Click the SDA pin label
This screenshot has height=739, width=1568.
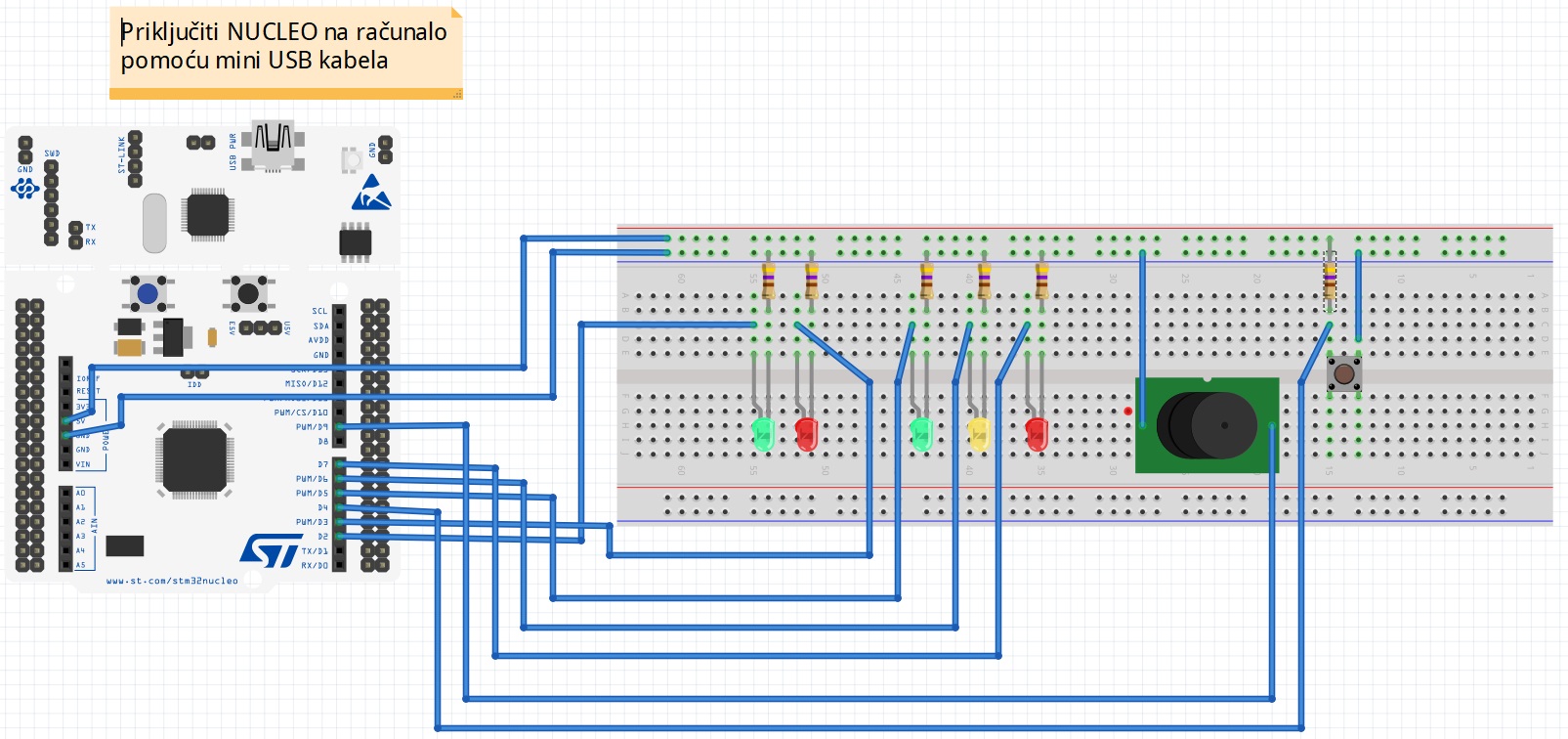pyautogui.click(x=320, y=326)
